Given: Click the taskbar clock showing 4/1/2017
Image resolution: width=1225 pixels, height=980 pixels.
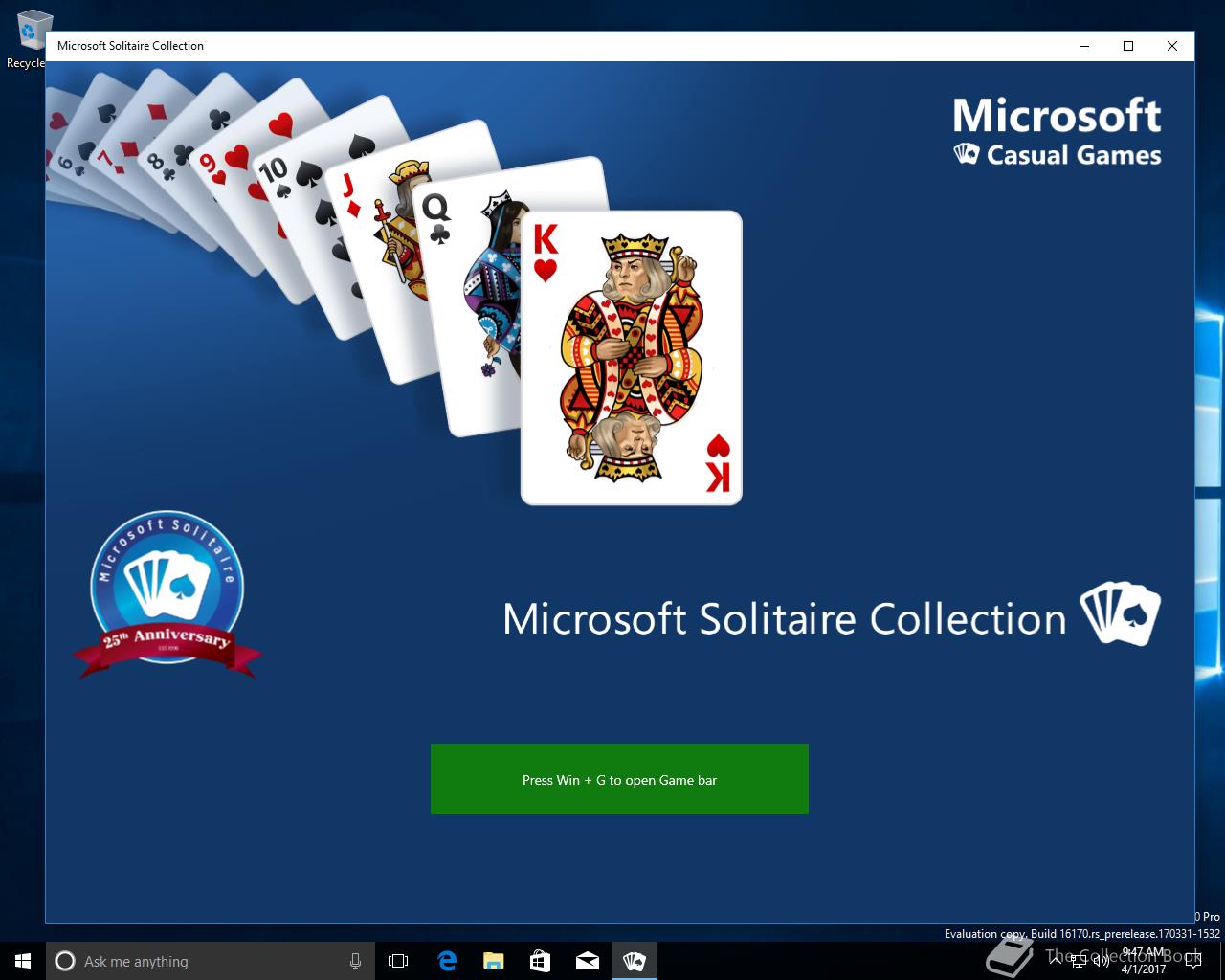Looking at the screenshot, I should (x=1144, y=961).
